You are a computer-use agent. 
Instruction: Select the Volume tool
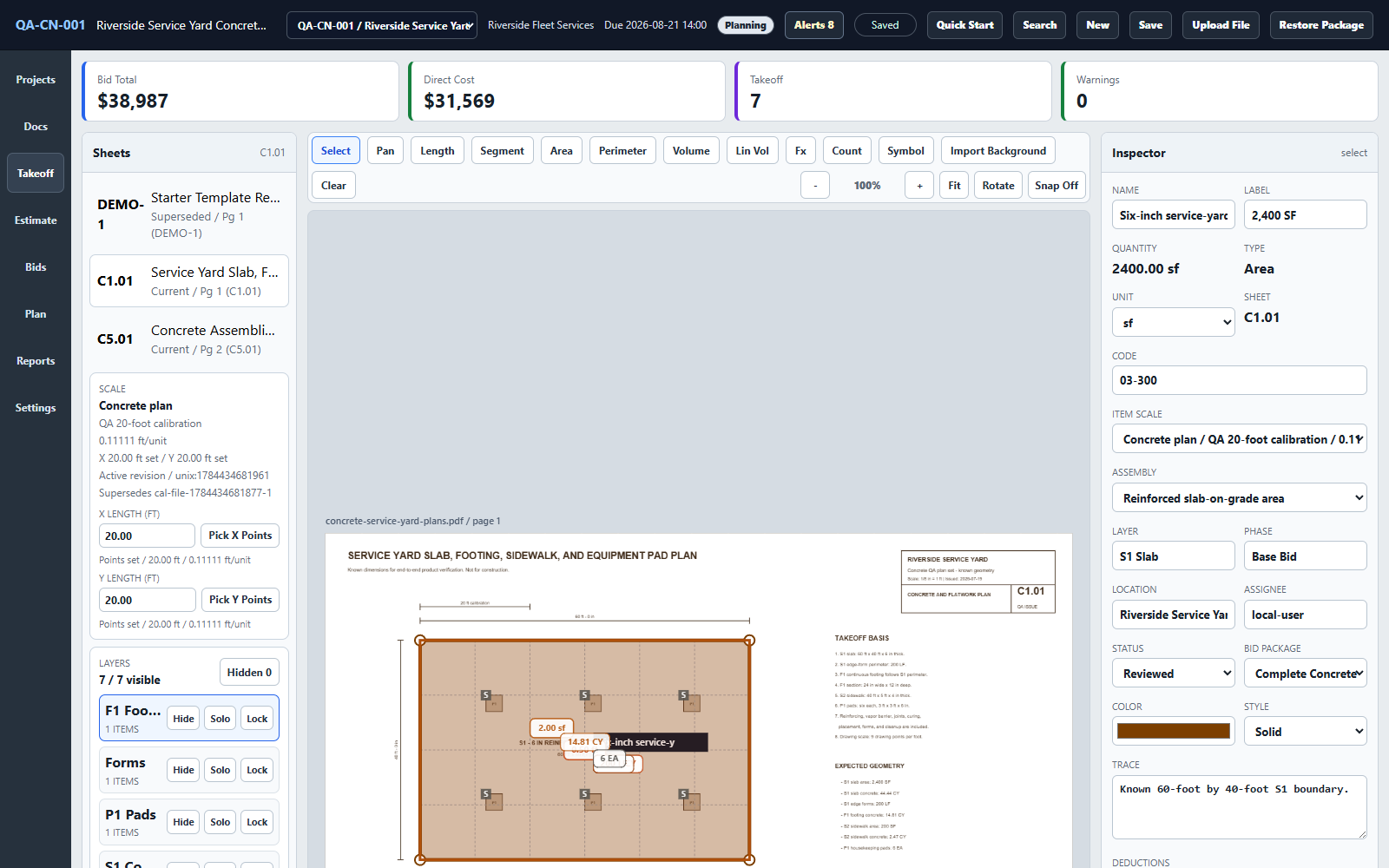[x=691, y=151]
